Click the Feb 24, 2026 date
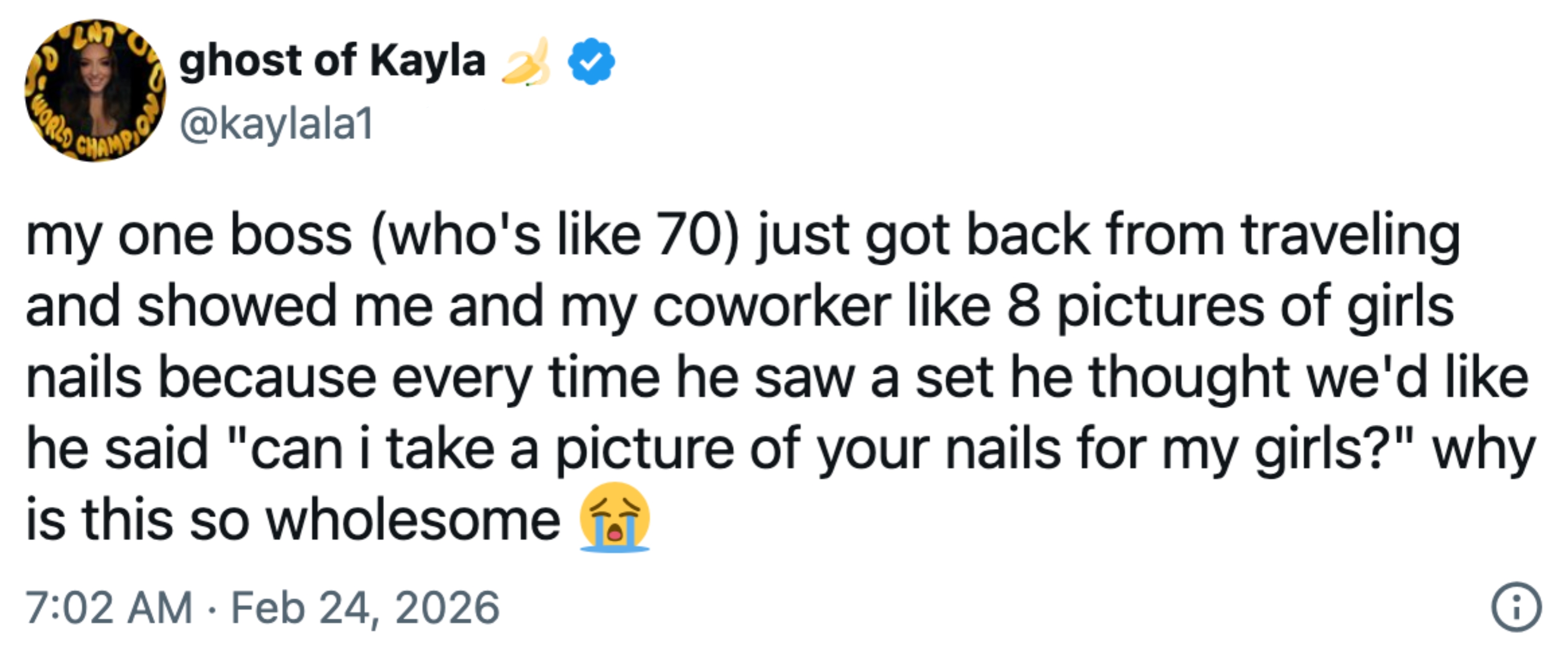This screenshot has height=654, width=1568. [365, 608]
